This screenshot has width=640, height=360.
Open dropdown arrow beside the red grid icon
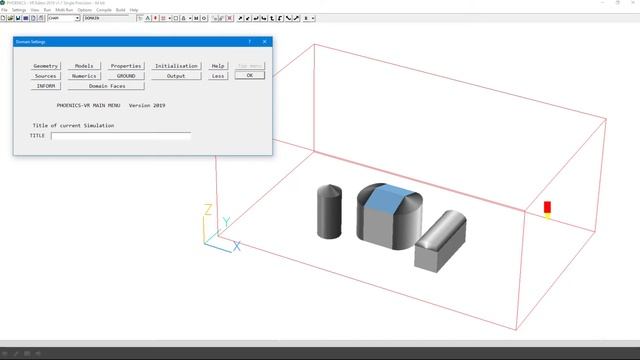point(169,18)
